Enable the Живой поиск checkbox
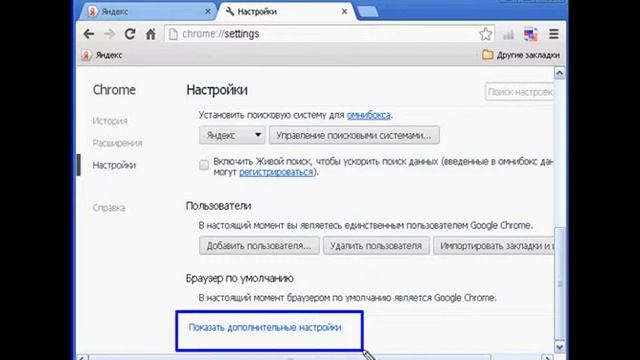Screen dimensions: 640x360 (x=204, y=165)
